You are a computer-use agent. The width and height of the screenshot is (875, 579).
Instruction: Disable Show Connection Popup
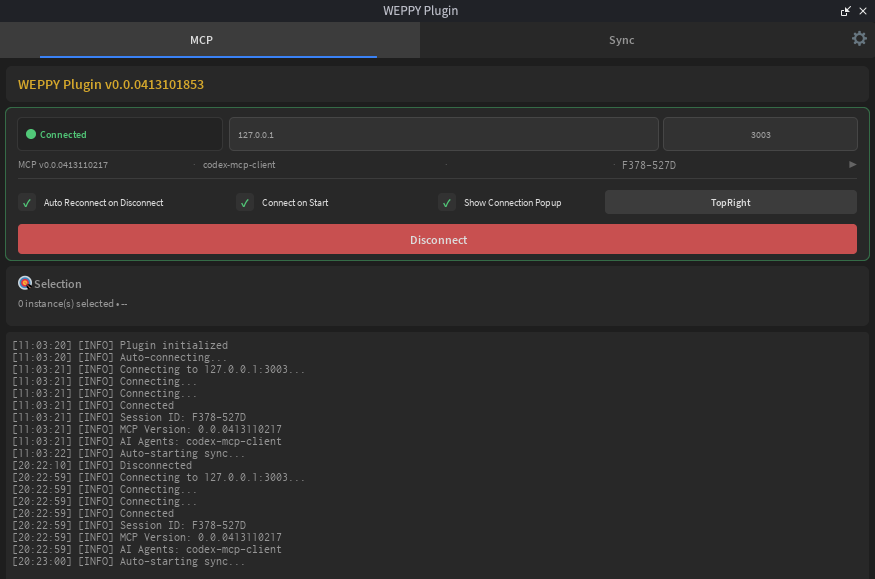point(446,202)
